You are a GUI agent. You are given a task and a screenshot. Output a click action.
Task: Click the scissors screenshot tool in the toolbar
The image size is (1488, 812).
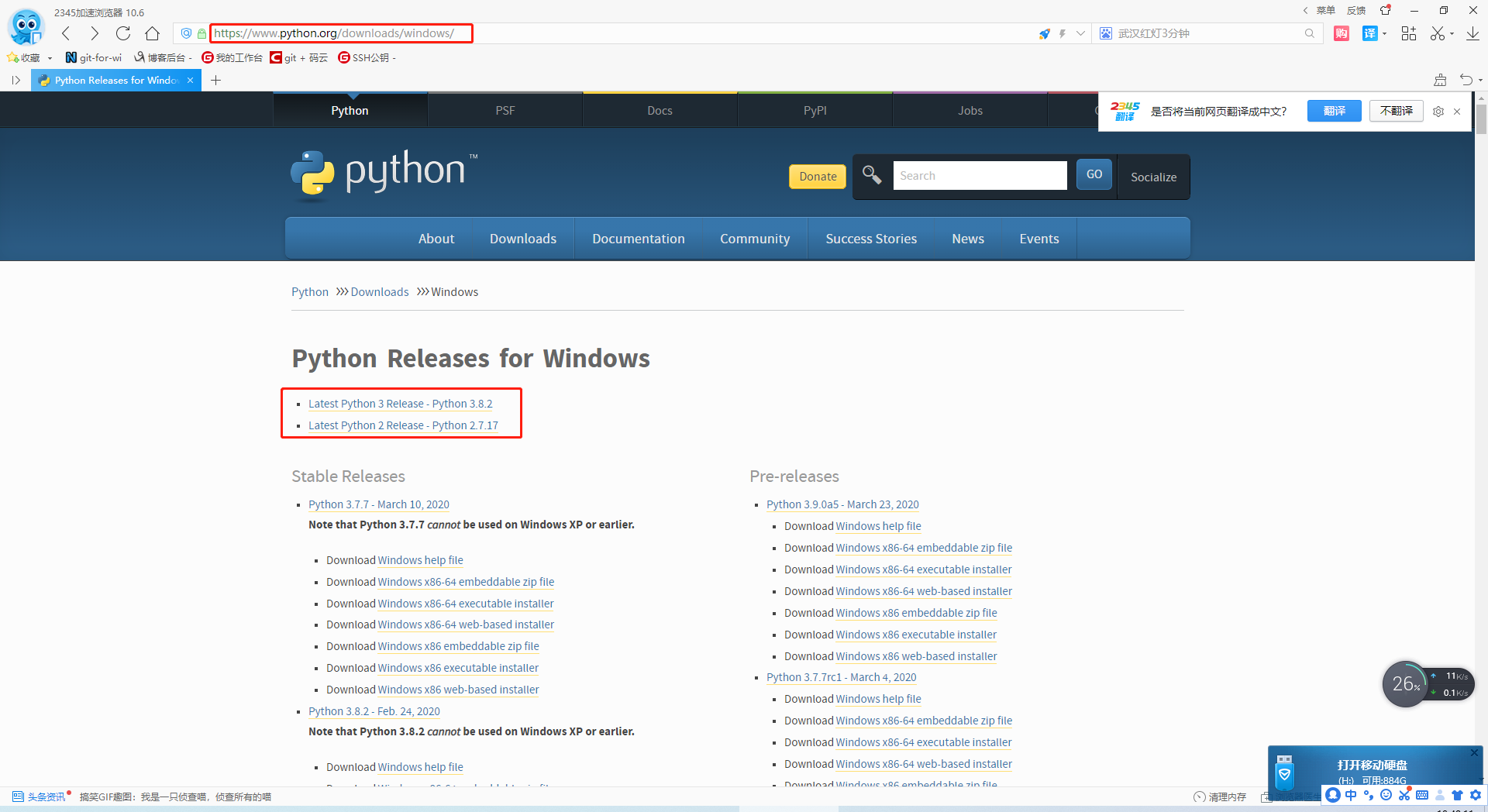pyautogui.click(x=1438, y=33)
